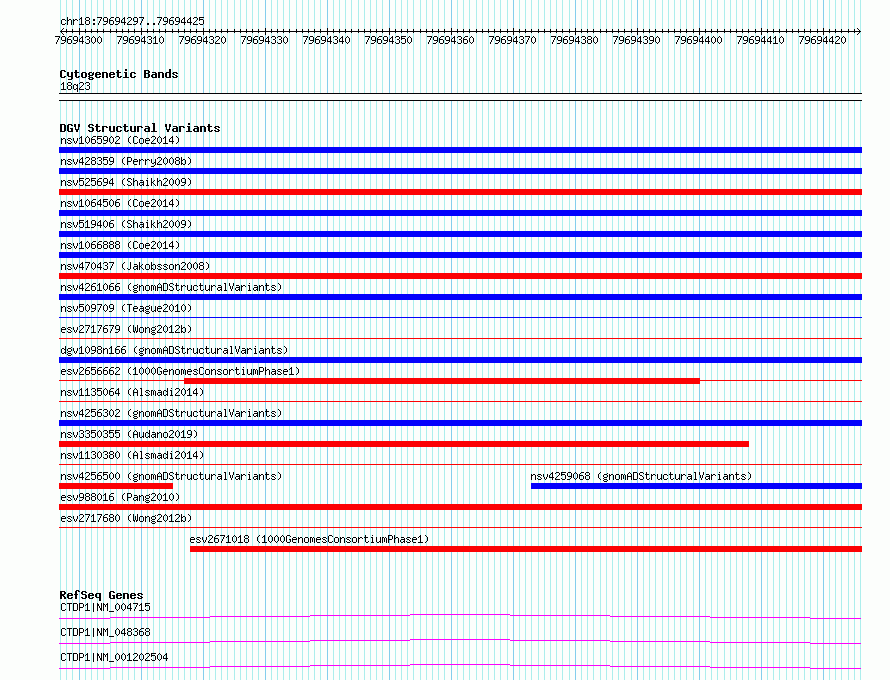Click the blue bar under nsv4259068
The height and width of the screenshot is (680, 890).
(x=696, y=486)
